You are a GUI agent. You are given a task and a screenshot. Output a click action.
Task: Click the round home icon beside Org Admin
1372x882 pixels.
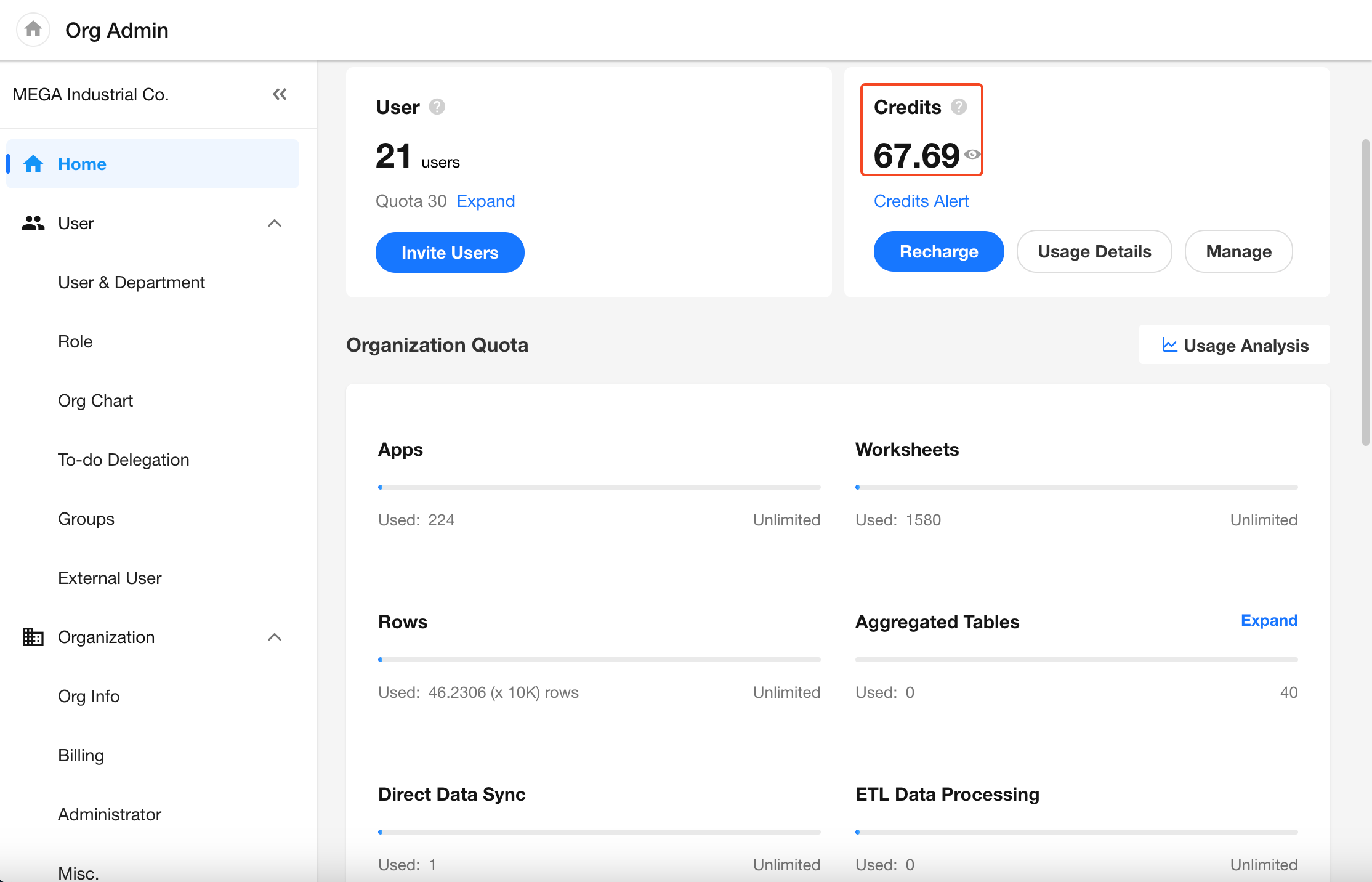[x=33, y=29]
